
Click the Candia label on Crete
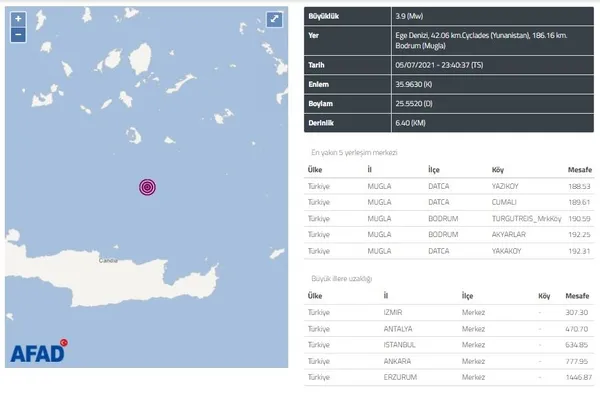click(108, 261)
